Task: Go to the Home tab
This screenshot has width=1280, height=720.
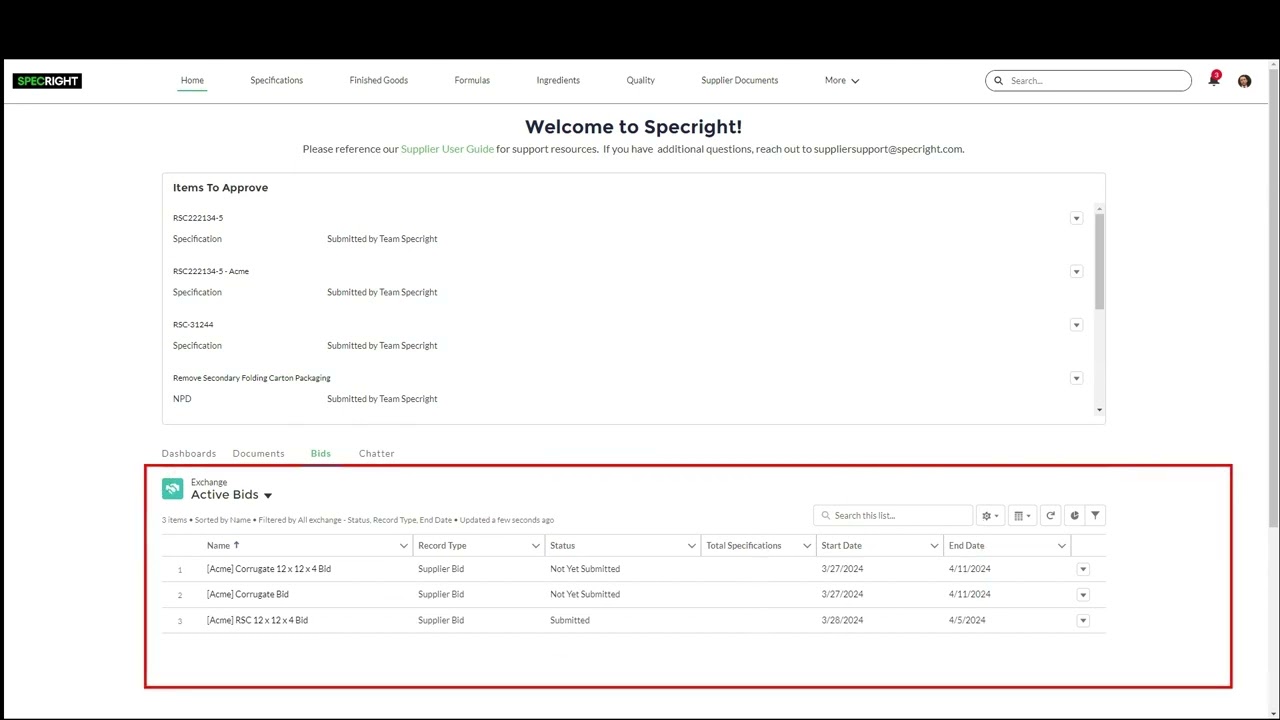Action: (192, 80)
